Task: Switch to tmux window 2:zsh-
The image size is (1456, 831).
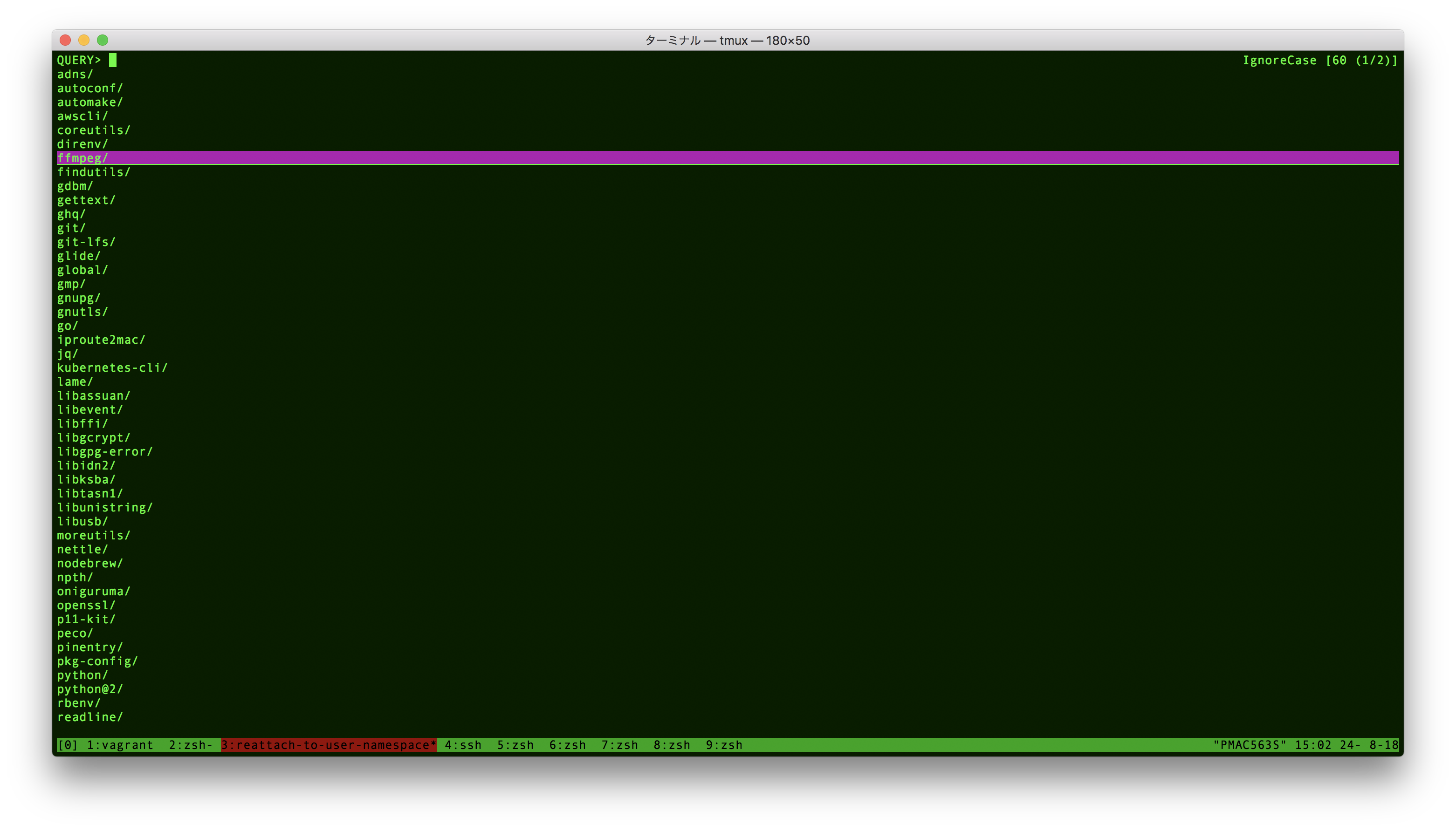Action: (x=190, y=745)
